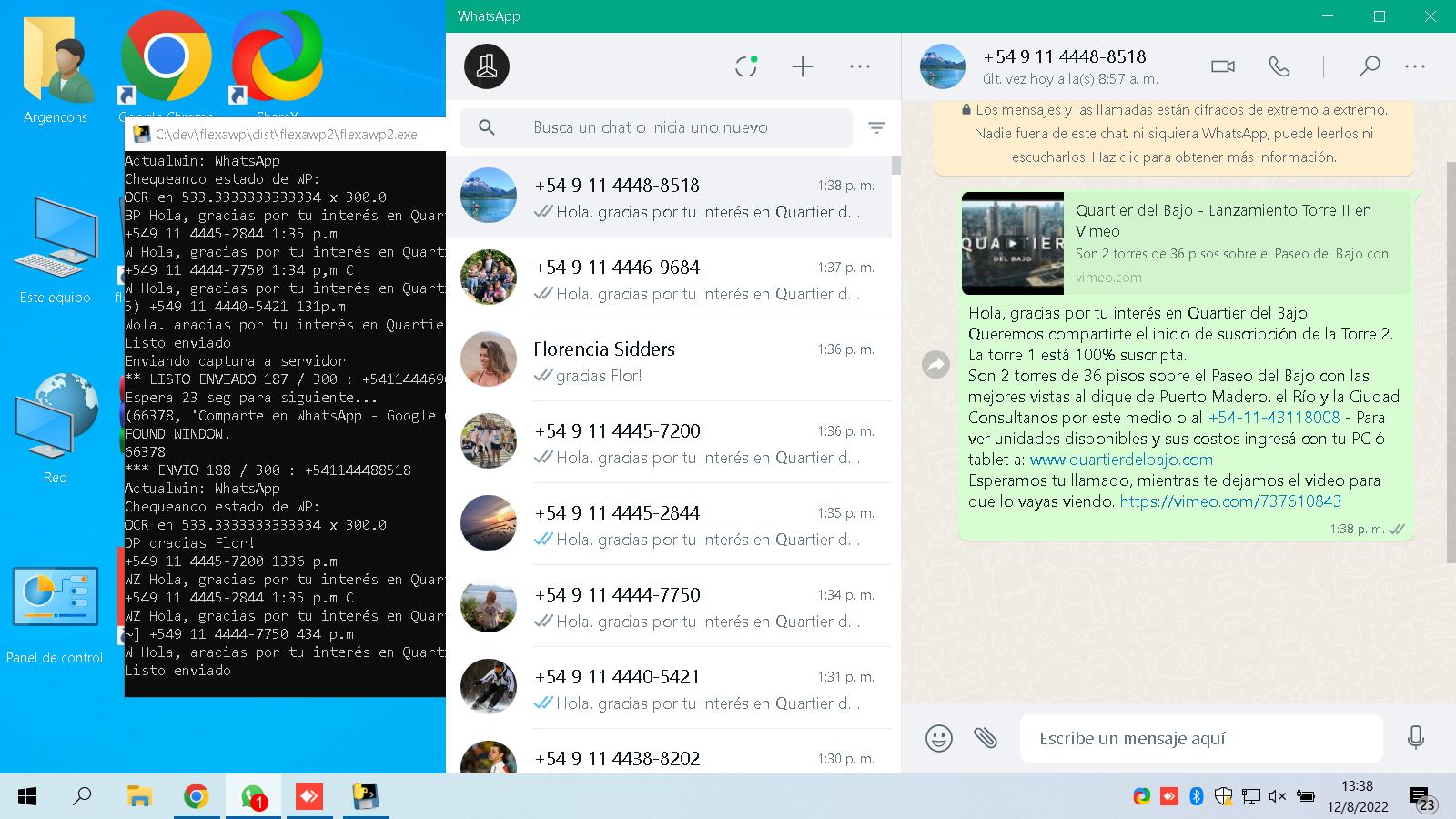Select the 'Panel de control' desktop icon
Screen dimensions: 1456x819
point(55,614)
